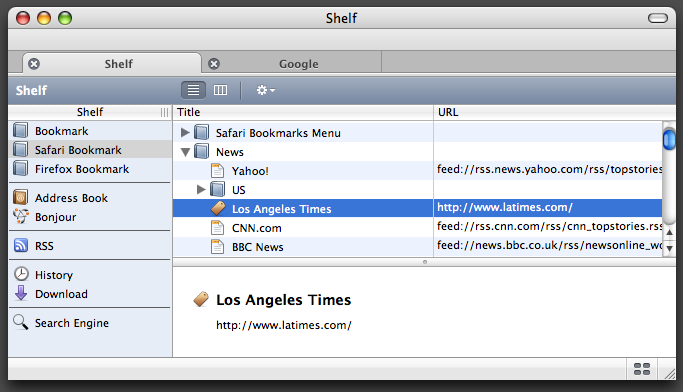
Task: Show History in the sidebar
Action: point(90,275)
